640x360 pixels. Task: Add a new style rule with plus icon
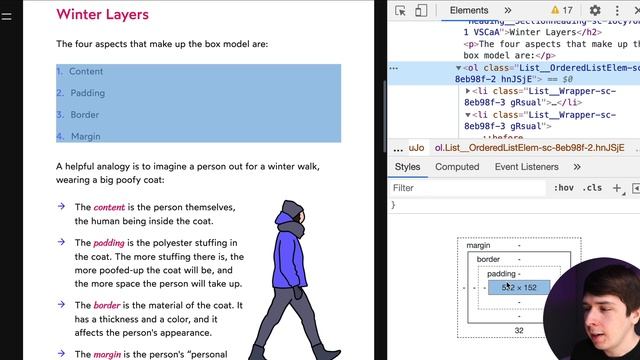617,188
